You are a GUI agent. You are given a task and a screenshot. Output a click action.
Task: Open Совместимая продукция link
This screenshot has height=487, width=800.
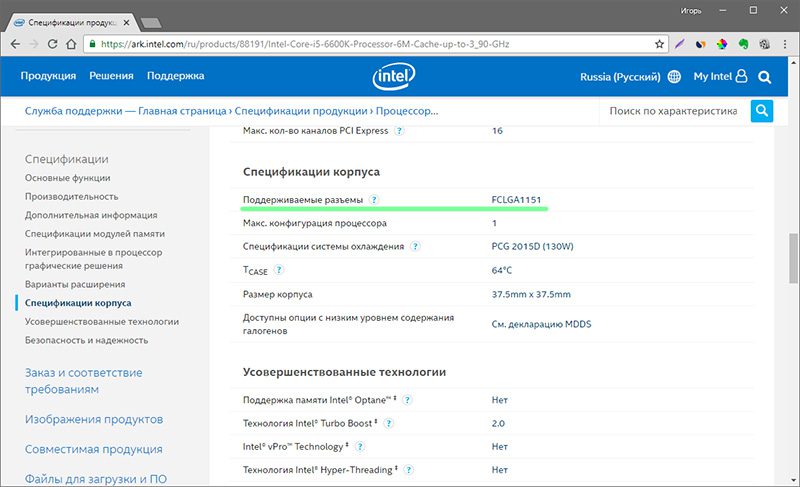93,449
